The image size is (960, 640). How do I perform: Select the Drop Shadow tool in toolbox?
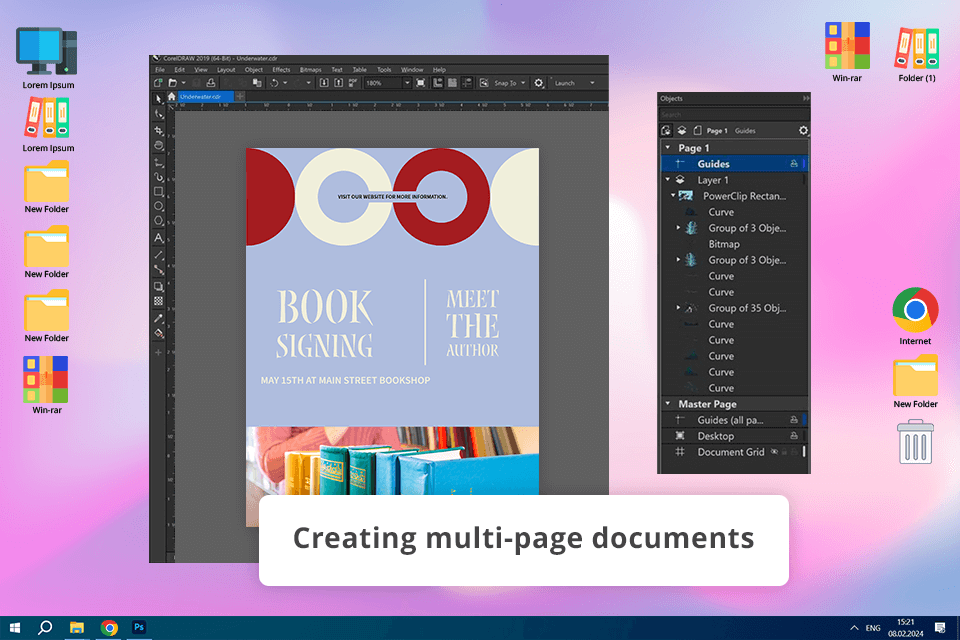click(159, 286)
